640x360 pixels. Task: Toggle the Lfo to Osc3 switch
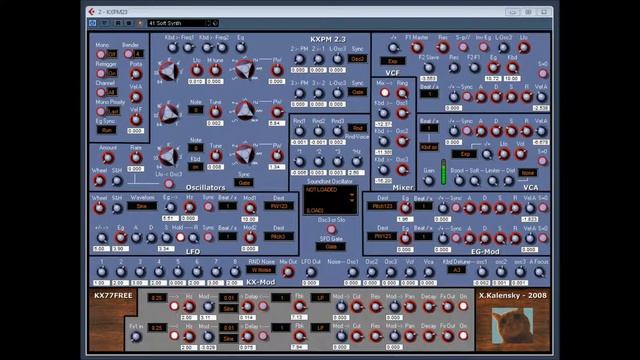tap(169, 184)
